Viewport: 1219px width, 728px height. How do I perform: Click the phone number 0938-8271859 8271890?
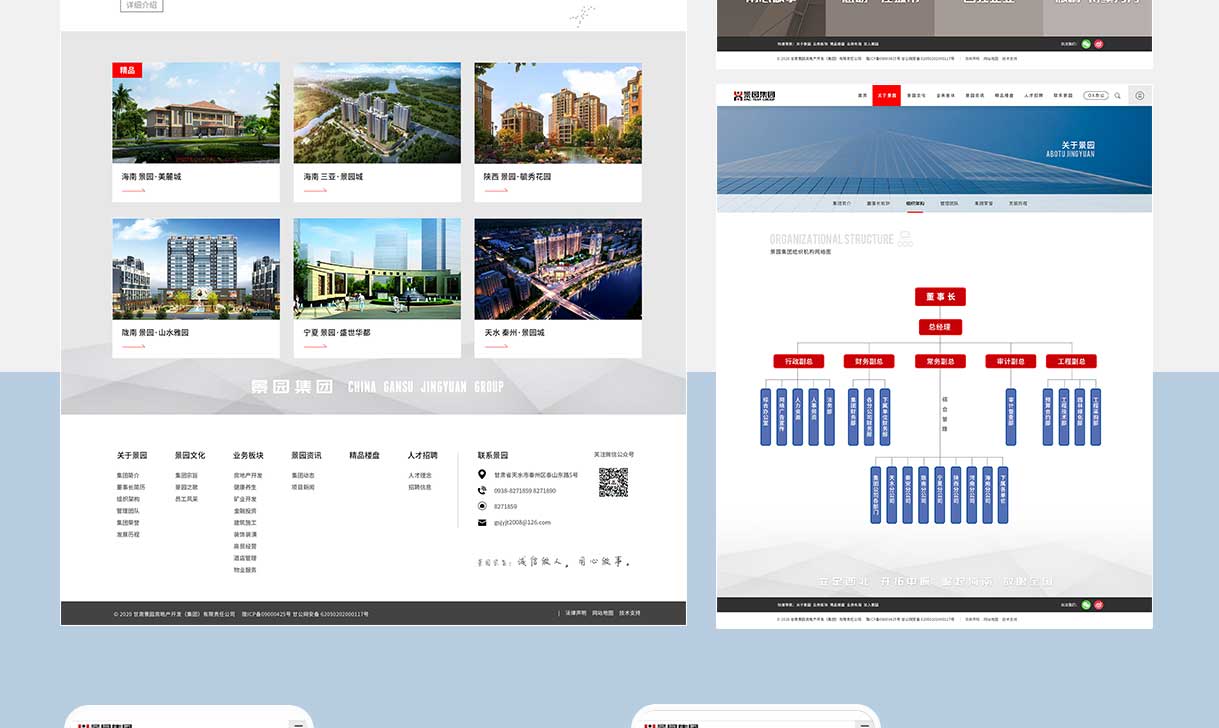click(x=525, y=491)
